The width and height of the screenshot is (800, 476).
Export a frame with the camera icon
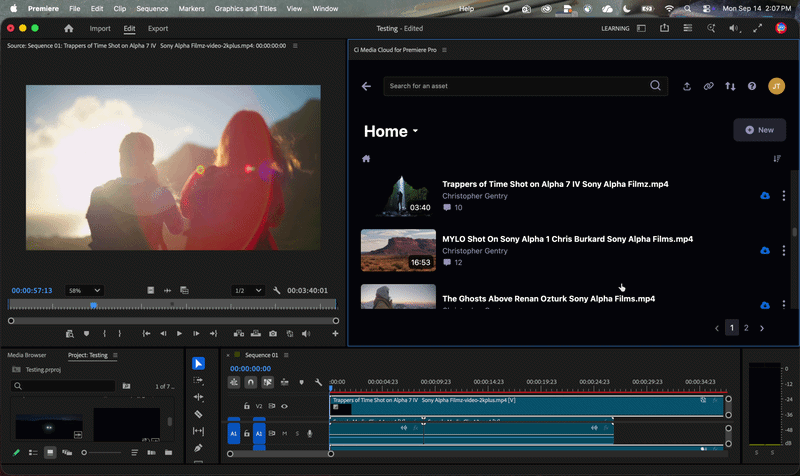coord(273,334)
